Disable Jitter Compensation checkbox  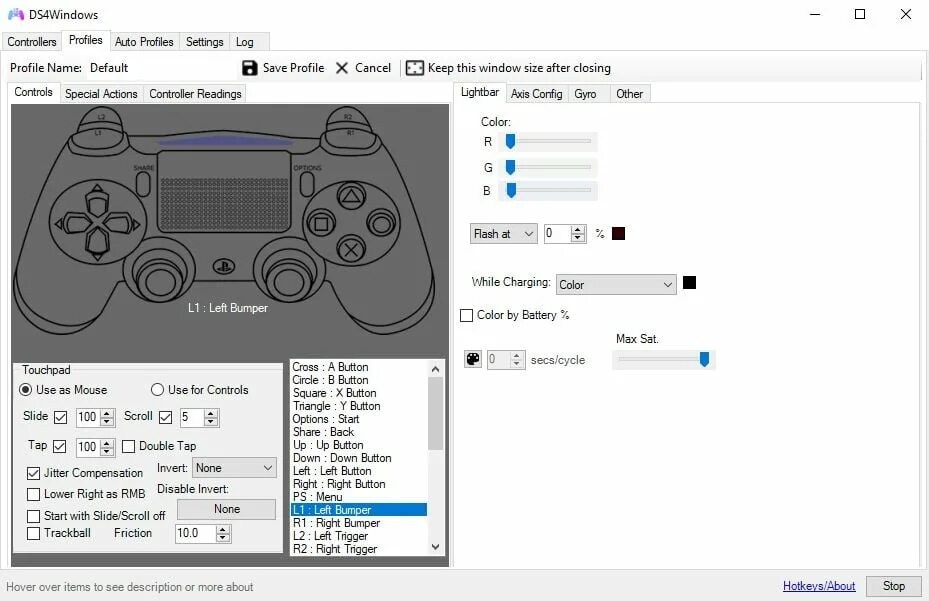pyautogui.click(x=33, y=474)
